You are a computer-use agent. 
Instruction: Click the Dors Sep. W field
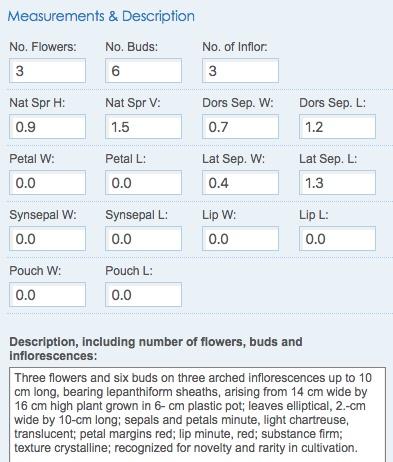pos(240,127)
